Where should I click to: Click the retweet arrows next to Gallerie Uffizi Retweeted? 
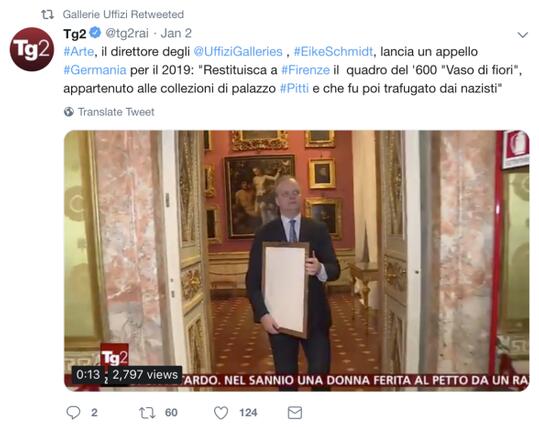(x=47, y=14)
